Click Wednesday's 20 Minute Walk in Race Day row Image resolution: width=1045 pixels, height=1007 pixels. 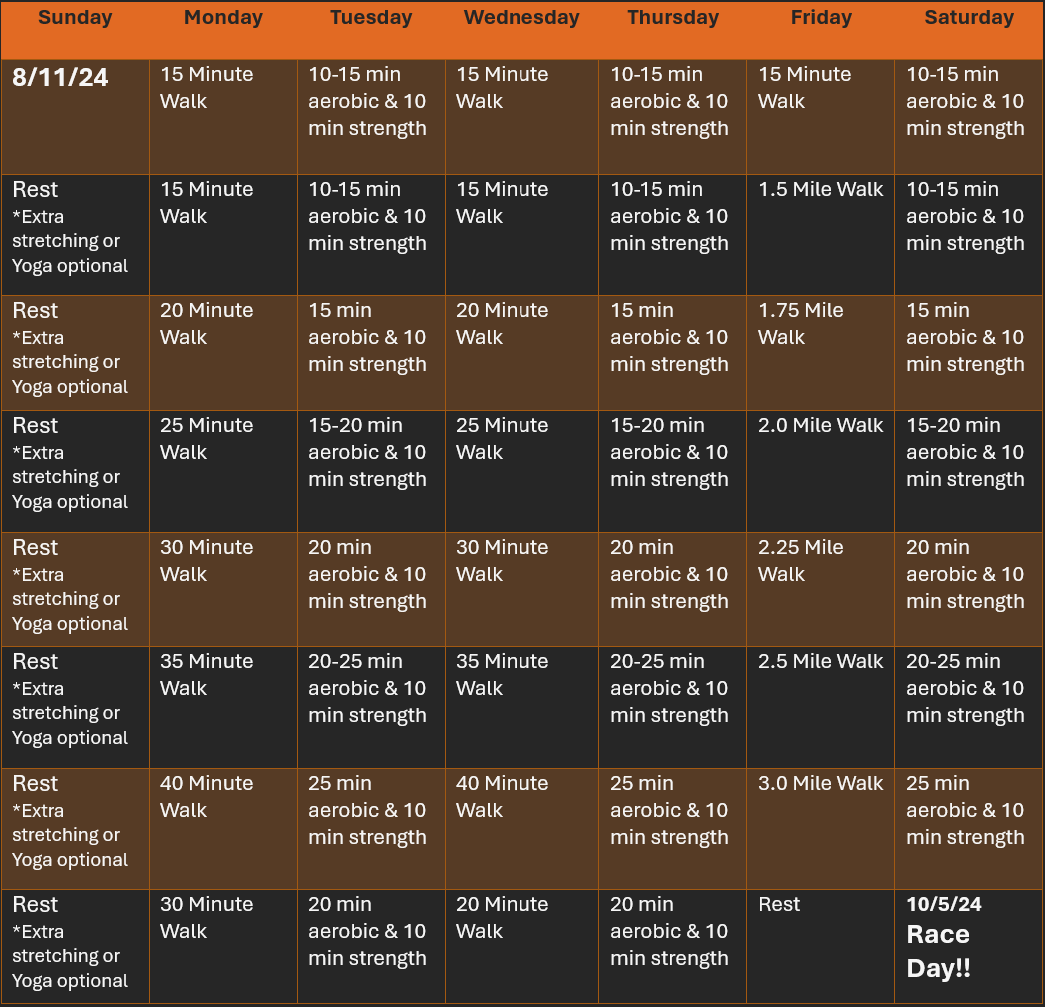522,946
